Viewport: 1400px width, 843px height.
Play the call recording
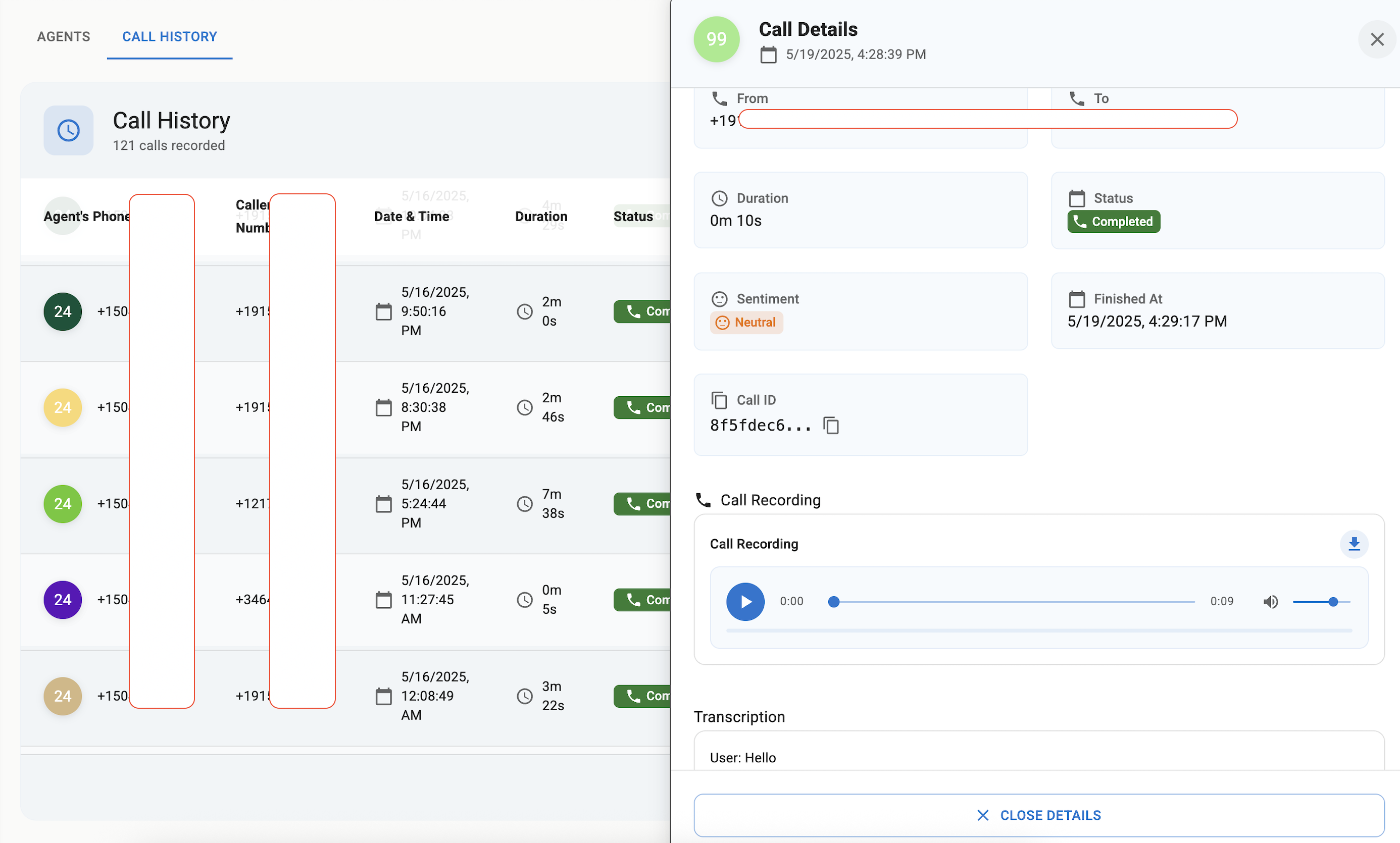[x=745, y=602]
